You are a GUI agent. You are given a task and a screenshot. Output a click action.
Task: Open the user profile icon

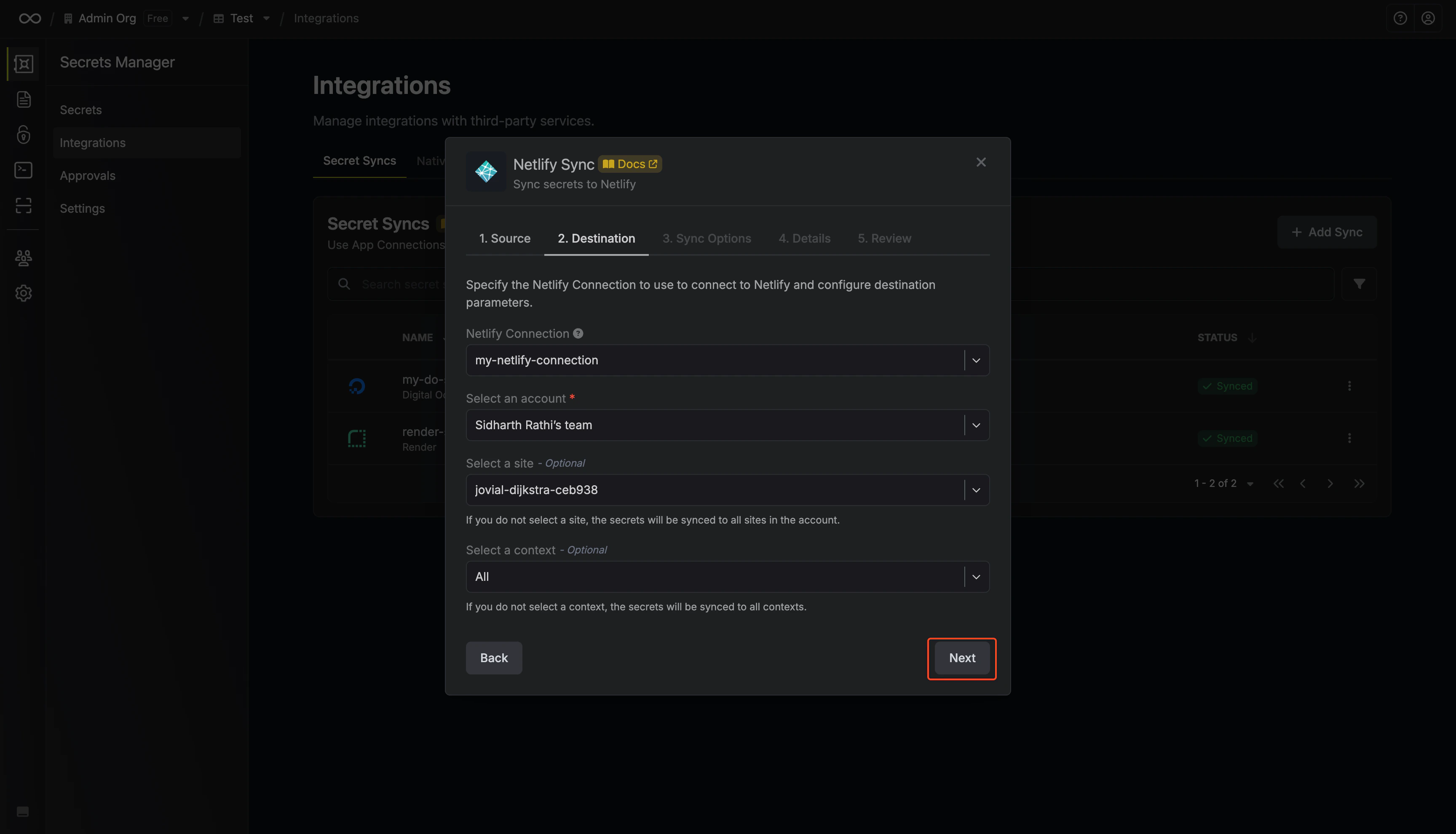tap(1428, 19)
